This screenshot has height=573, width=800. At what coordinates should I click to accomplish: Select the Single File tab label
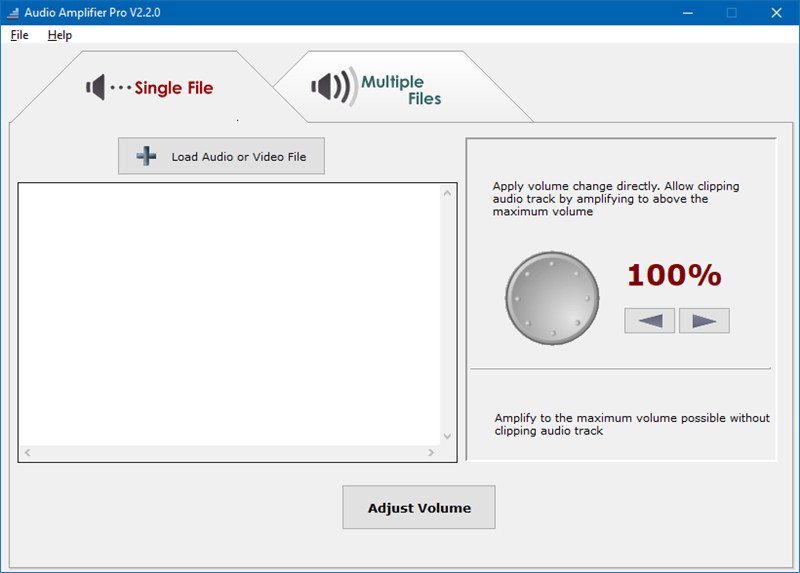pos(173,88)
